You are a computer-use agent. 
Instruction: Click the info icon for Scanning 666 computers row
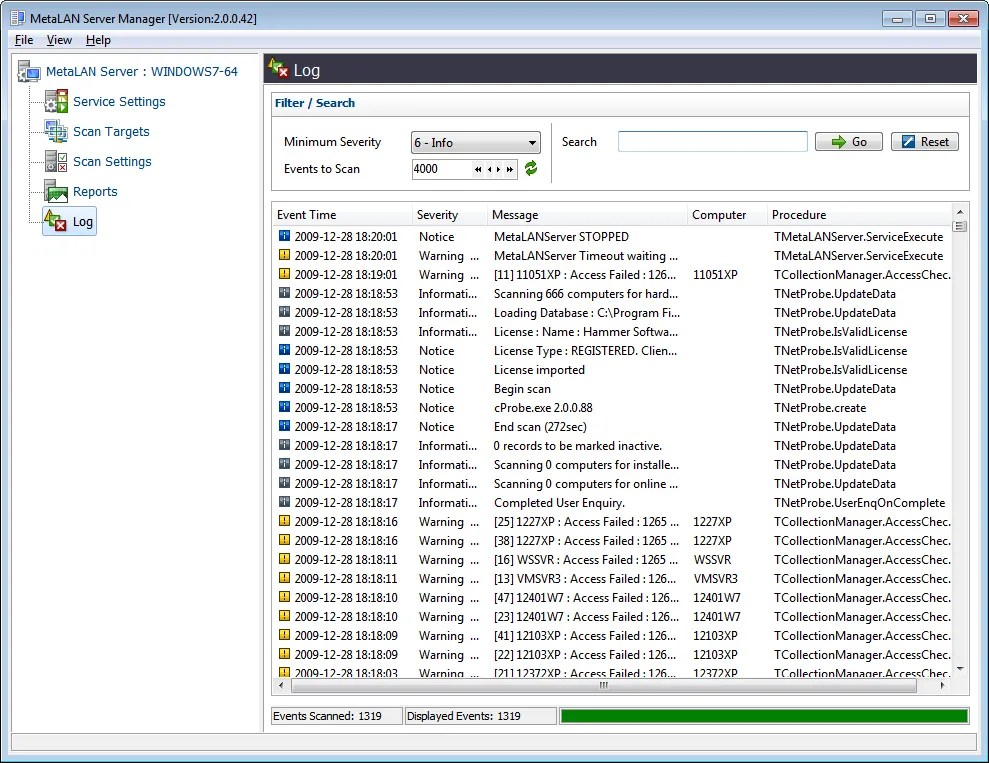(284, 293)
